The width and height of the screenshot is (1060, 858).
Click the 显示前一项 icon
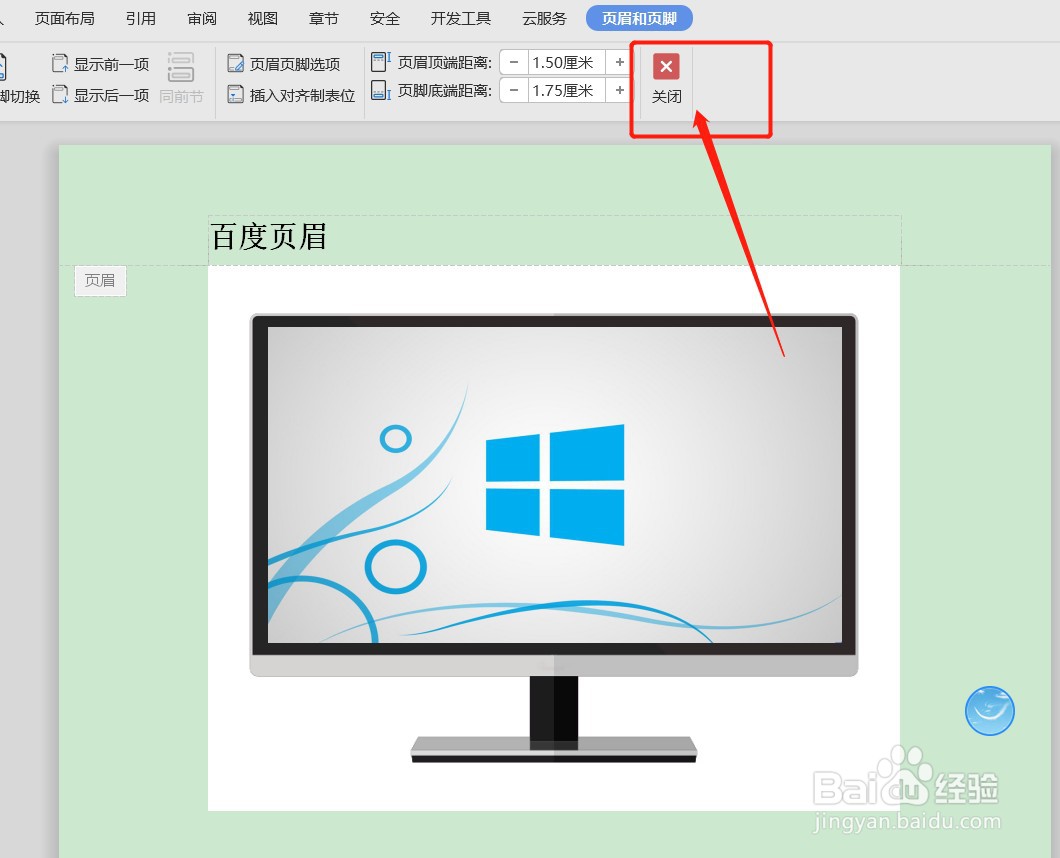(x=60, y=64)
